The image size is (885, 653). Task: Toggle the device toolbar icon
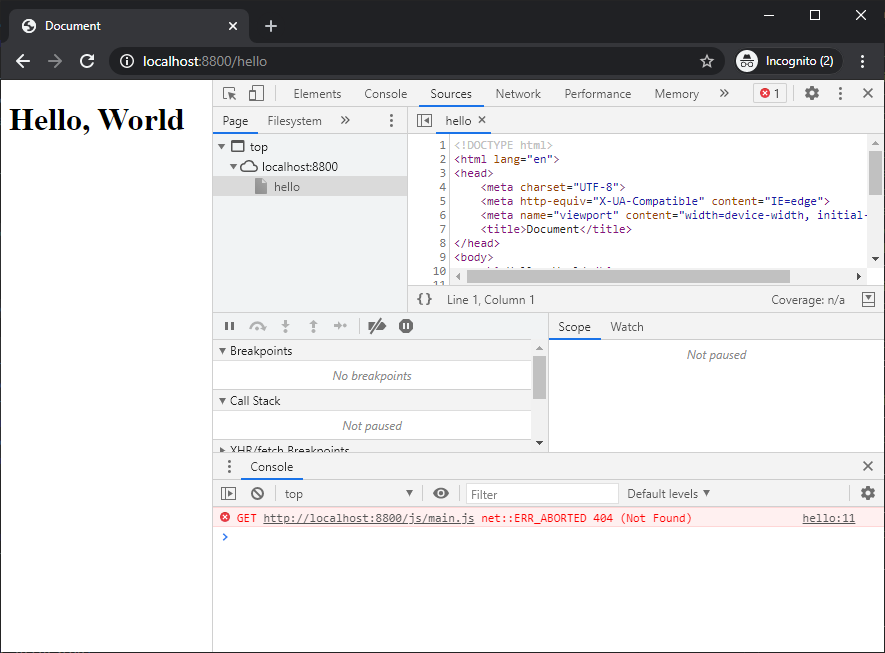[256, 93]
